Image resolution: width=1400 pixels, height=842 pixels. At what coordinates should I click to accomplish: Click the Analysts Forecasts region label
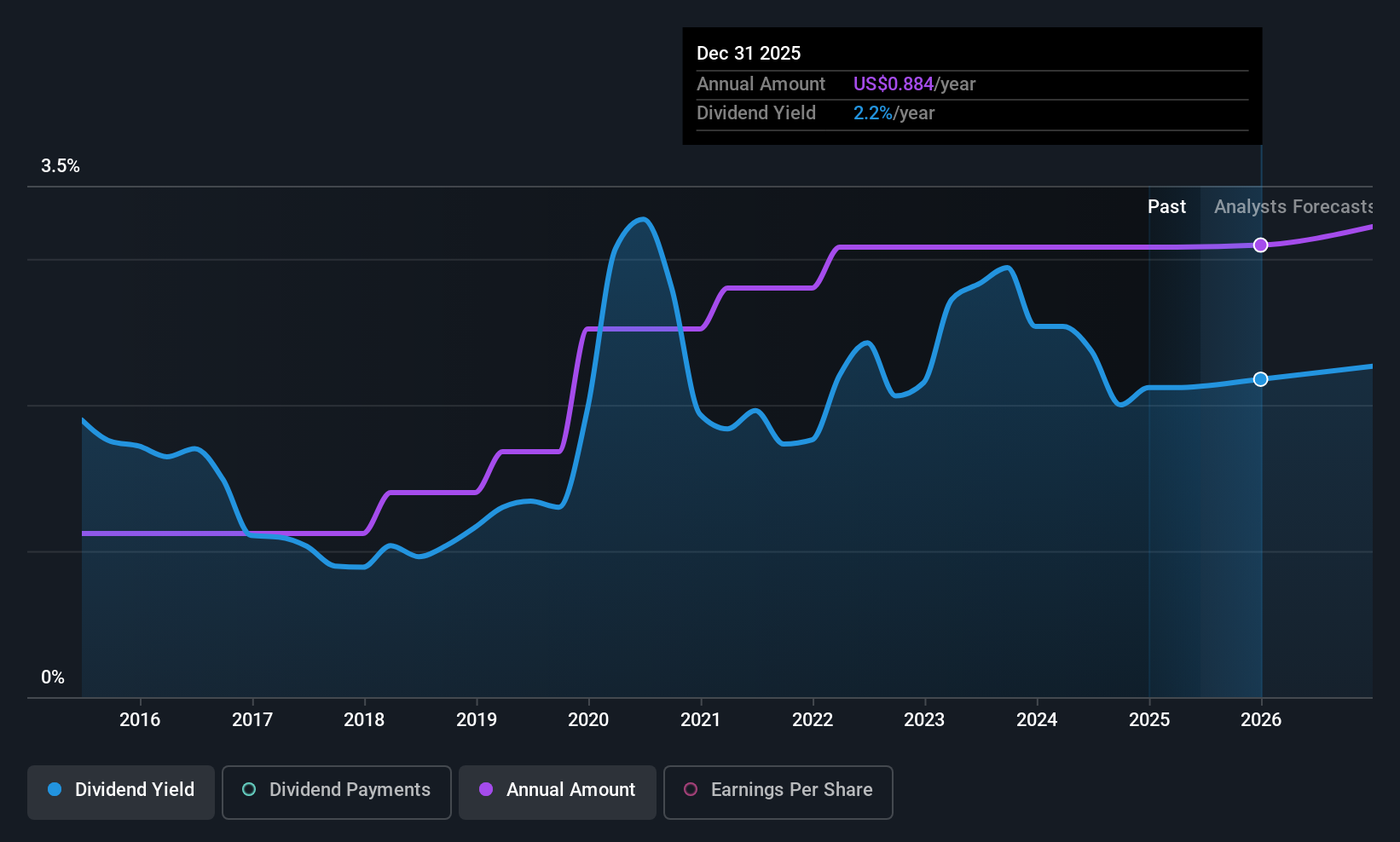click(1293, 207)
